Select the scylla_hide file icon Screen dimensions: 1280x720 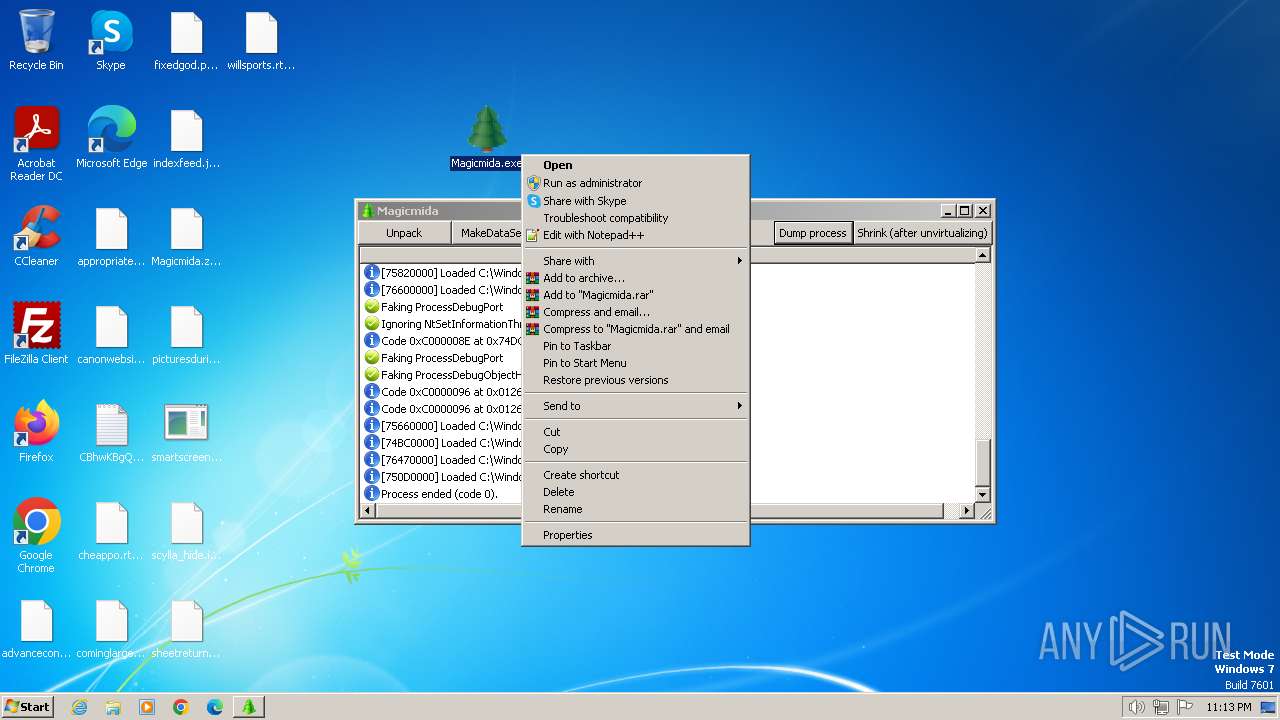[x=186, y=530]
